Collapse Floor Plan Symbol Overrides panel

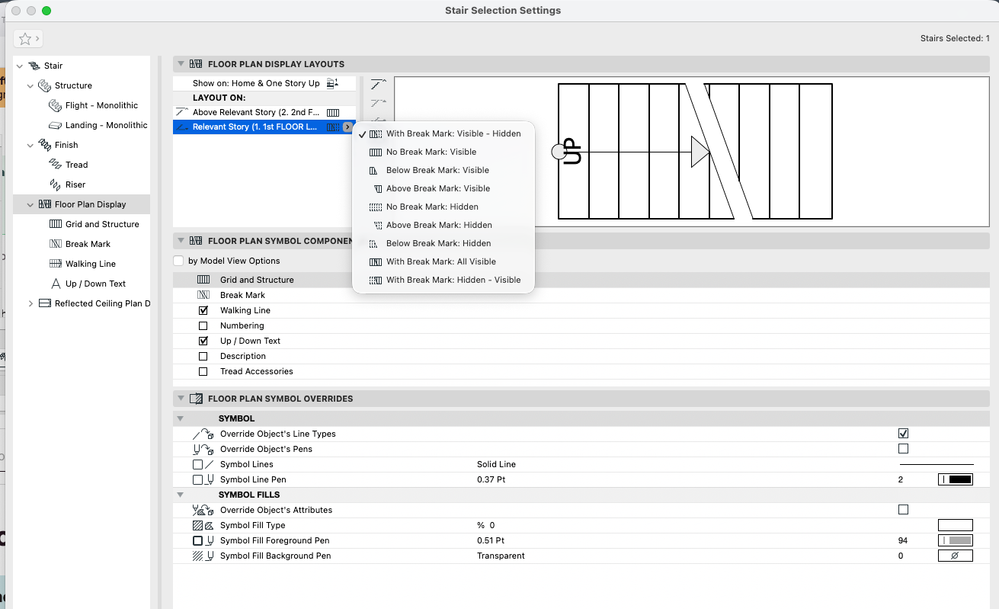pos(181,399)
